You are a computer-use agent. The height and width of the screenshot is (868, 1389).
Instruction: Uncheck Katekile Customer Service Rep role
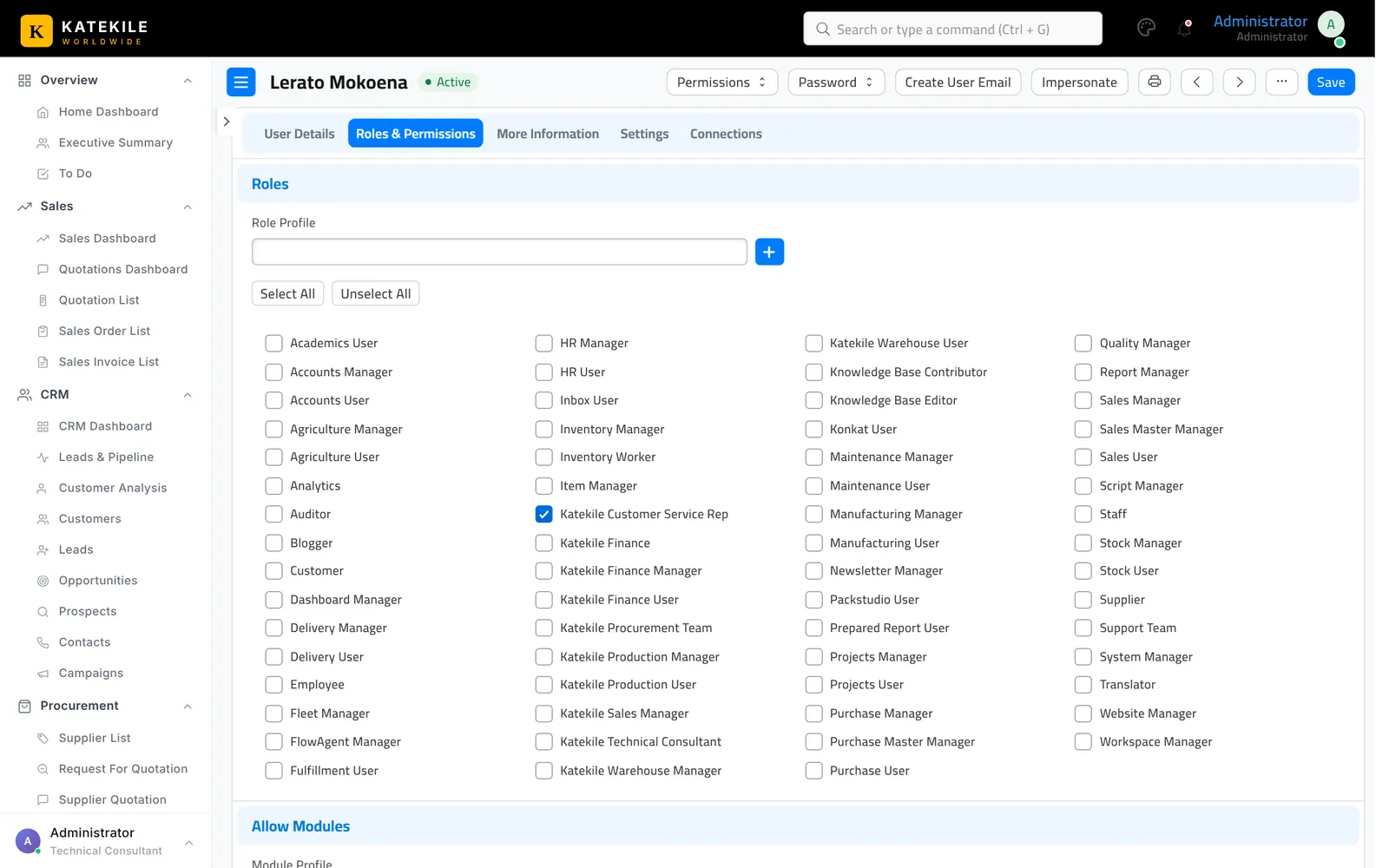[x=543, y=514]
